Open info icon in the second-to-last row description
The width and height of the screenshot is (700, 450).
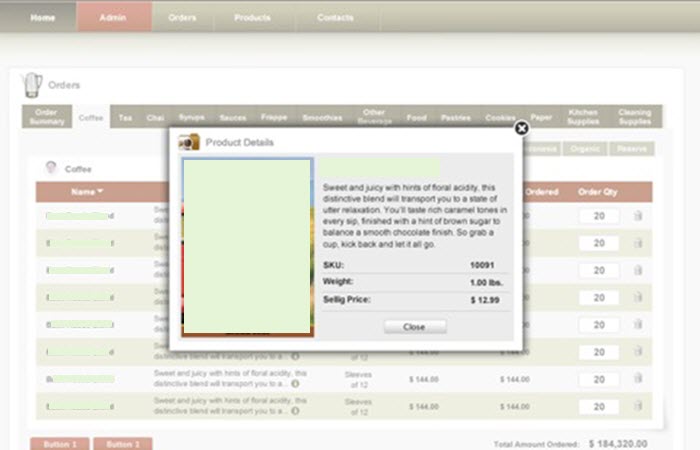295,383
